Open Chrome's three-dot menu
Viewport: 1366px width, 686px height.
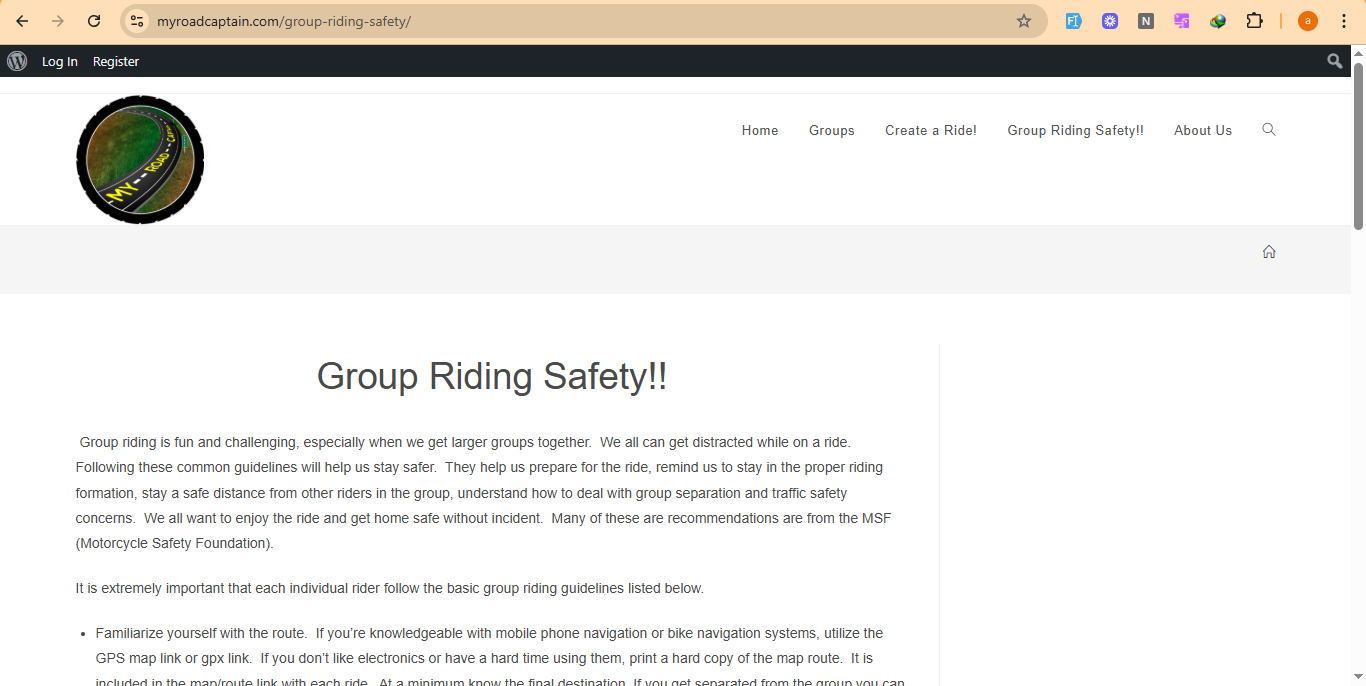click(x=1344, y=21)
